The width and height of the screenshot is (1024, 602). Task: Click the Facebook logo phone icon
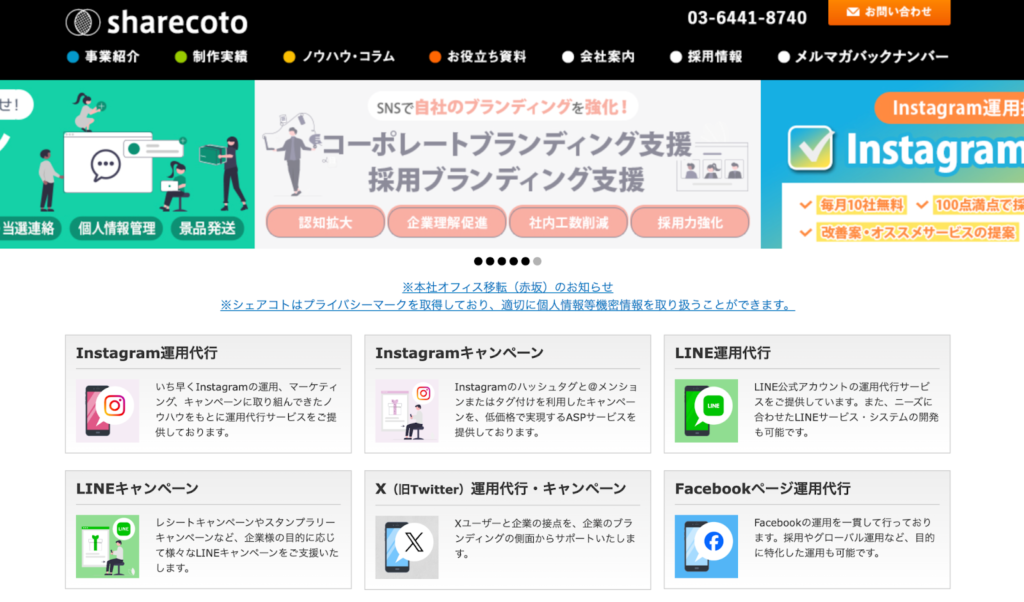coord(706,546)
